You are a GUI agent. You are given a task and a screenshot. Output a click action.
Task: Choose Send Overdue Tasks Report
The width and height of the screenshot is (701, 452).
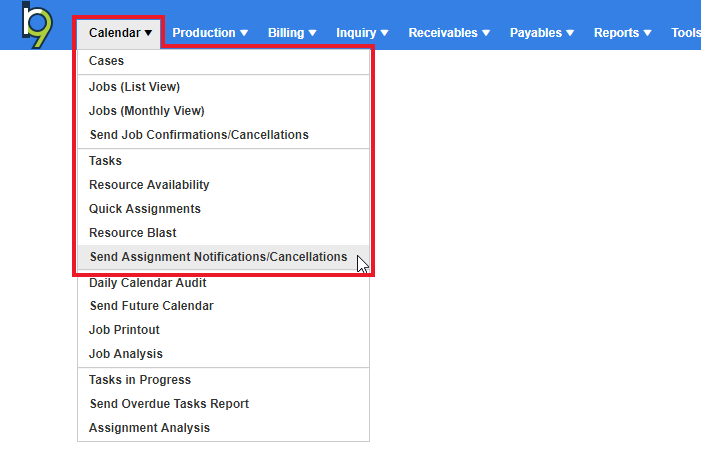[224, 404]
